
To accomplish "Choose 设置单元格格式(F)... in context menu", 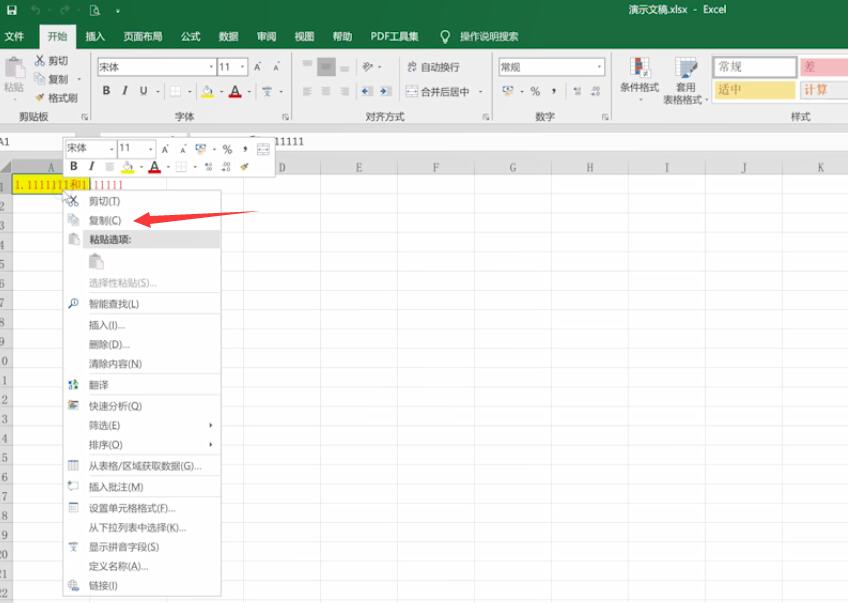I will [142, 508].
